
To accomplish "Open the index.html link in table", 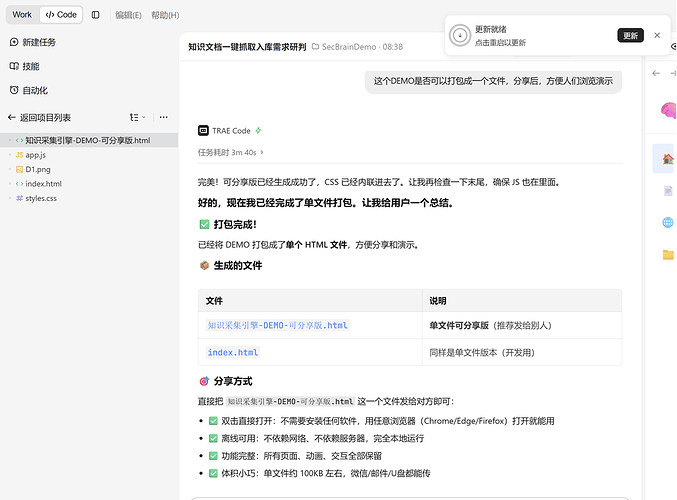I will [x=233, y=352].
